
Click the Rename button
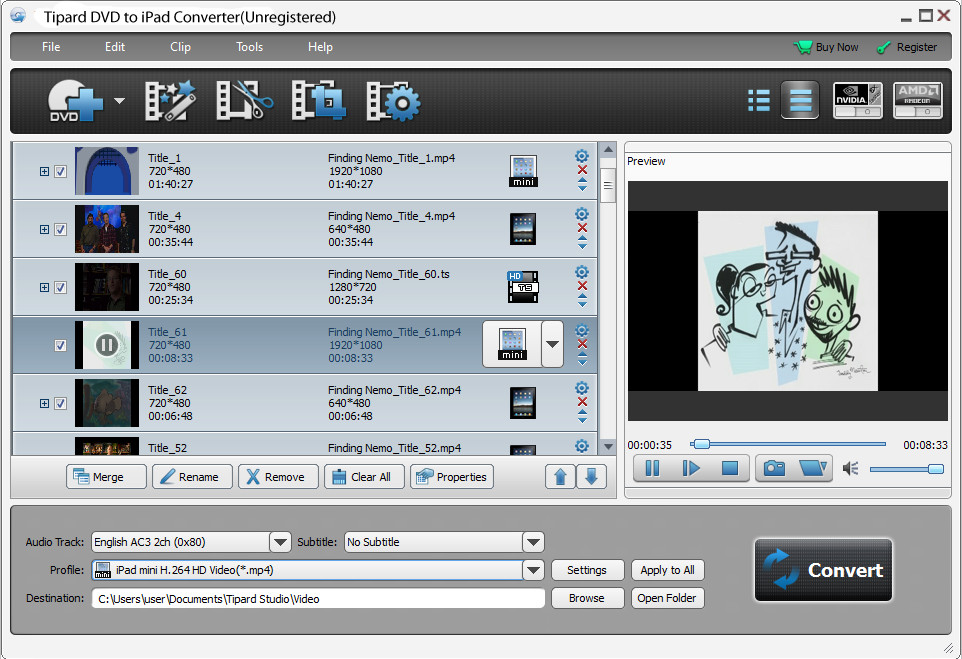click(x=193, y=477)
